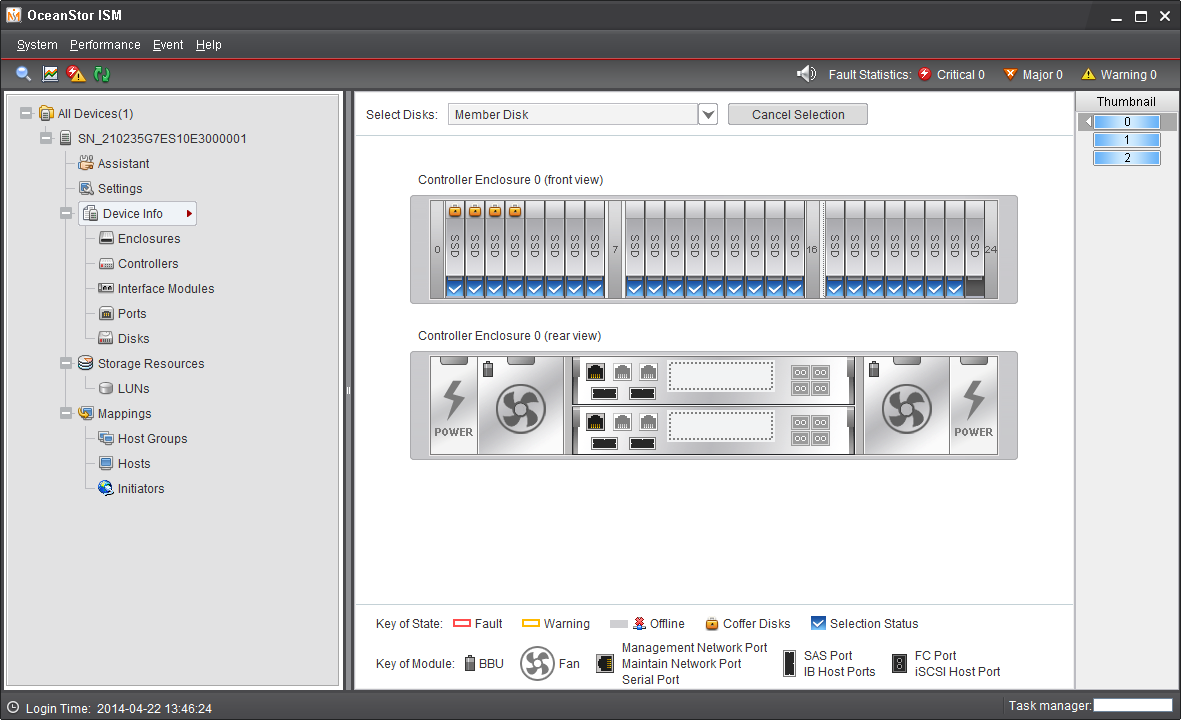Select Interface Modules in the tree
This screenshot has height=720, width=1181.
click(x=166, y=288)
